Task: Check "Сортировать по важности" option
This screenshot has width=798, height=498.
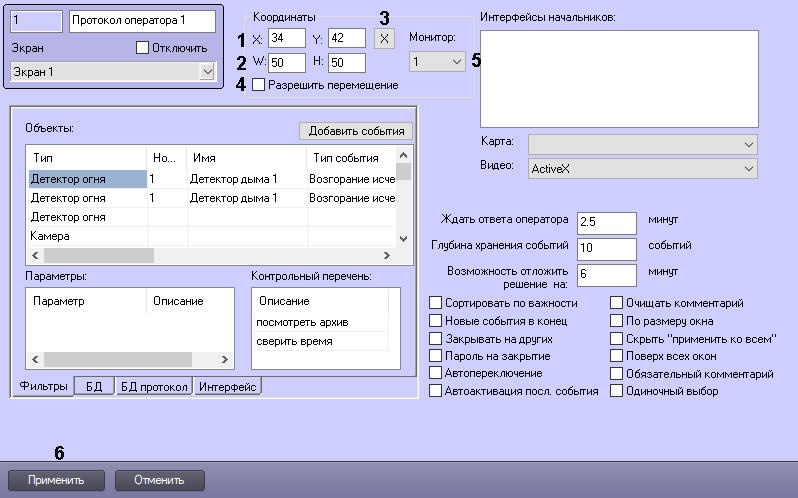Action: (x=435, y=303)
